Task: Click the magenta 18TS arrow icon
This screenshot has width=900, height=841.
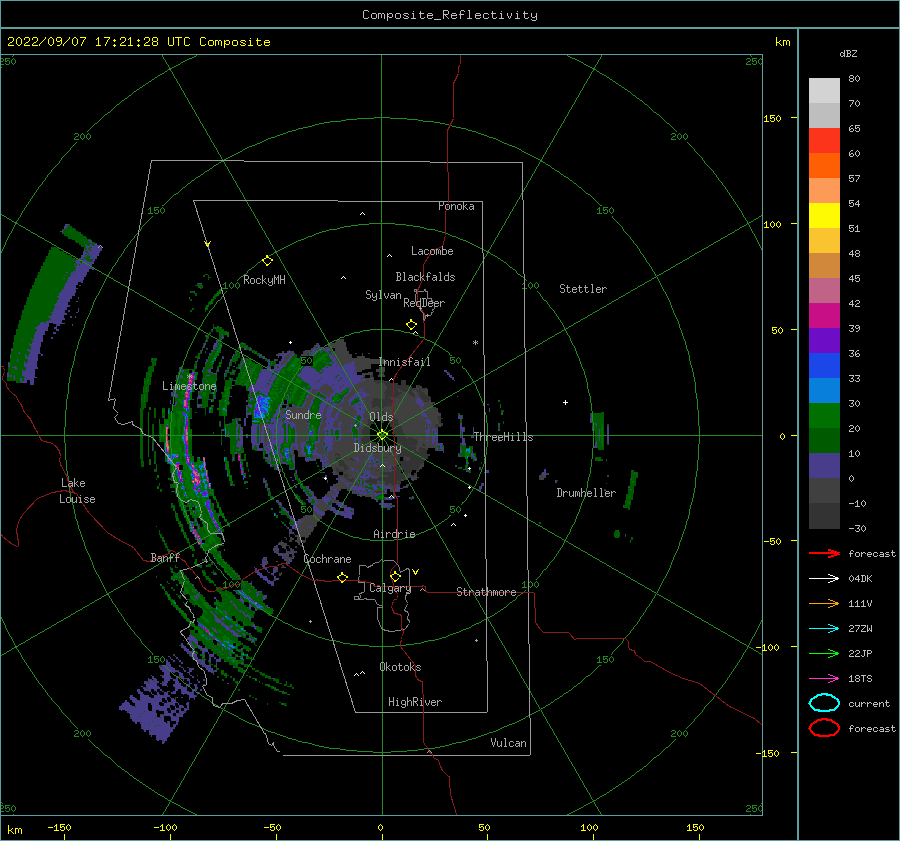Action: (824, 679)
